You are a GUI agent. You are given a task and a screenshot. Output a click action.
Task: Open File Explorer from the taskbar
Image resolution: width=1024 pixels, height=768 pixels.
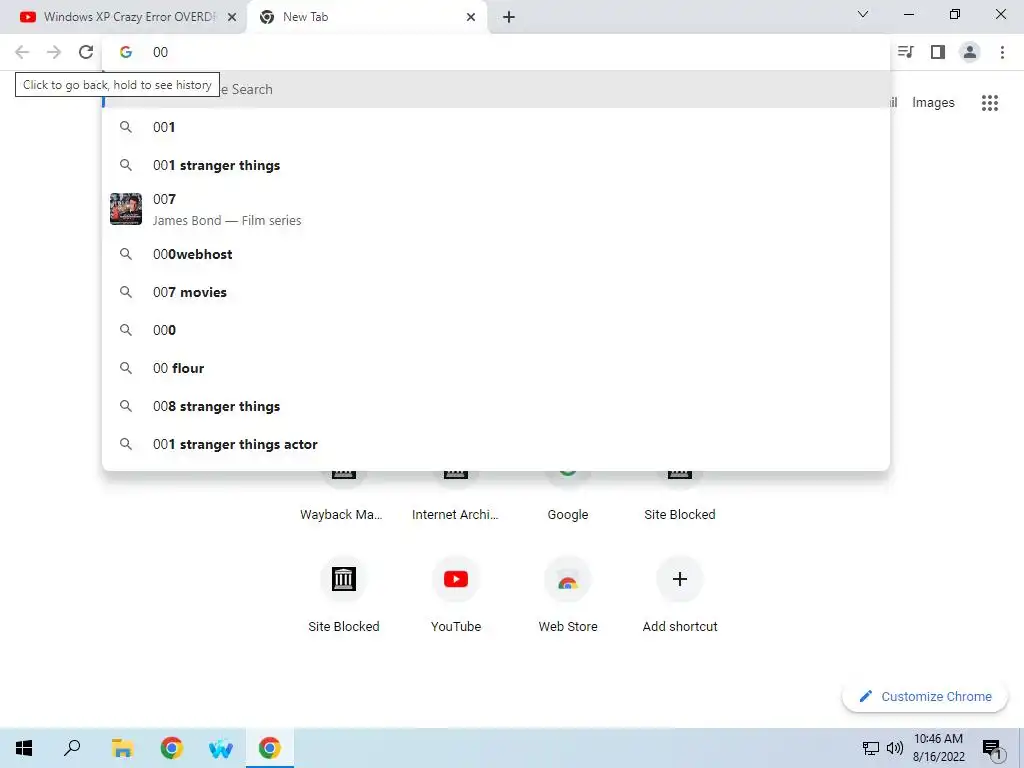click(122, 748)
